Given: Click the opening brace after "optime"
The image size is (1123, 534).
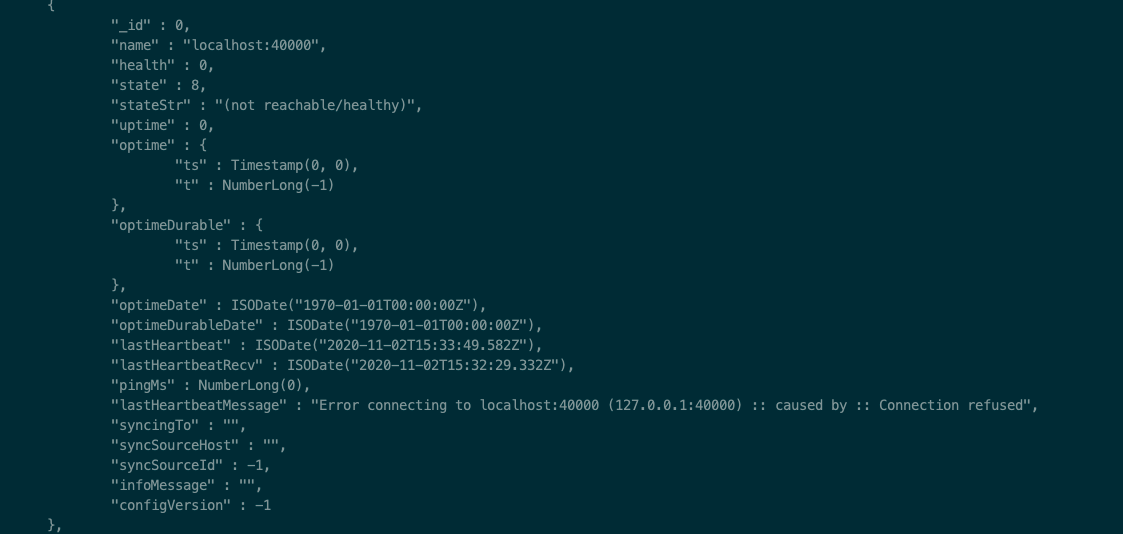Looking at the screenshot, I should tap(203, 146).
